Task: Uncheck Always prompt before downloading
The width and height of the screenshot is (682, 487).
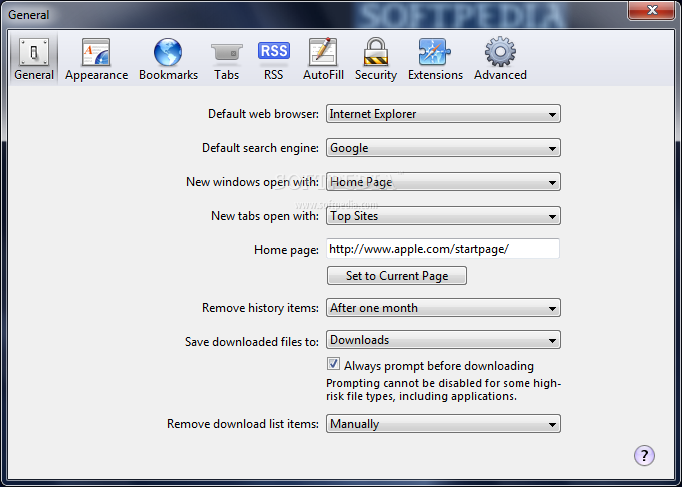Action: (334, 364)
